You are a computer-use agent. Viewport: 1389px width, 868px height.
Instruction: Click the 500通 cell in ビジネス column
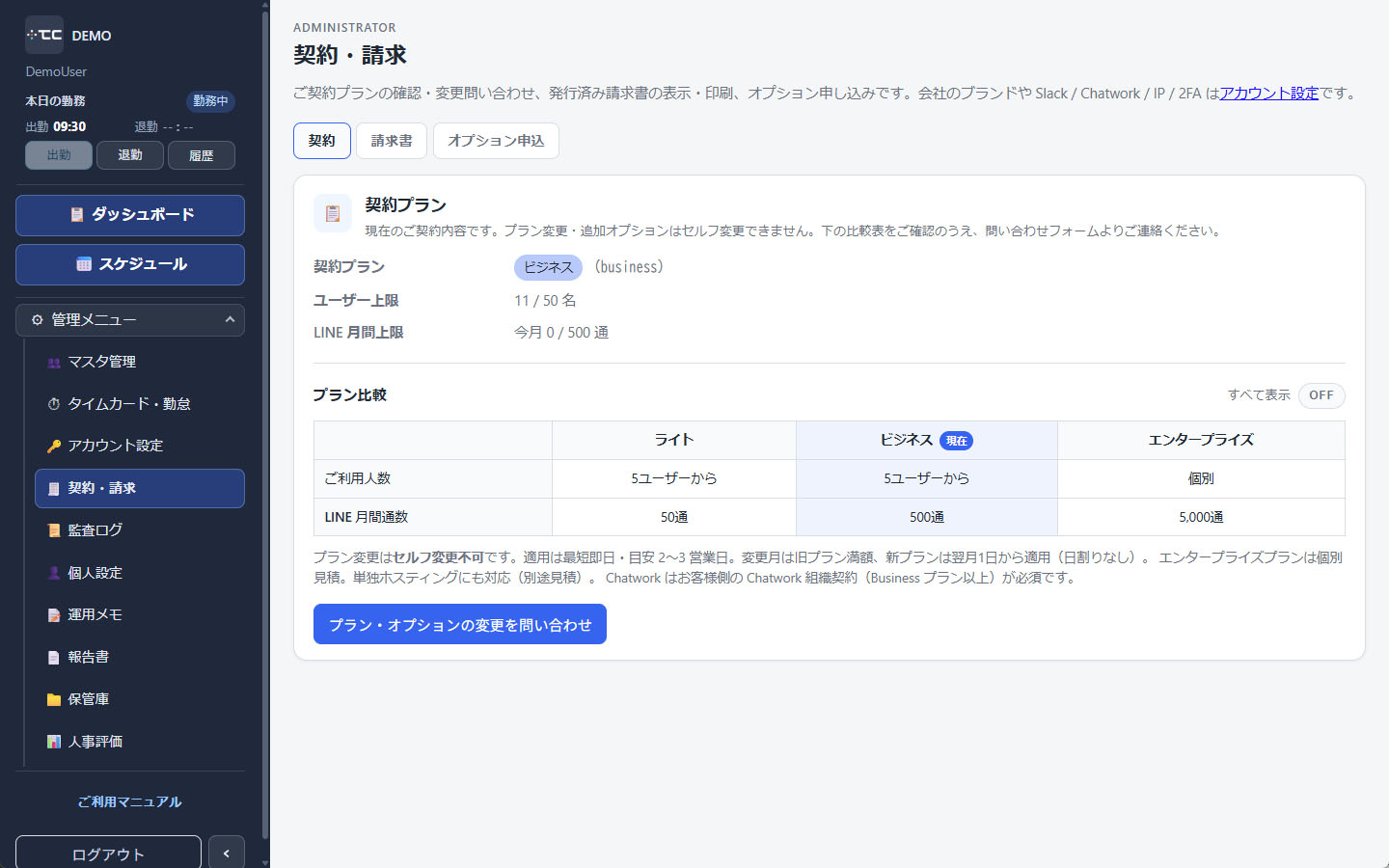[x=927, y=517]
